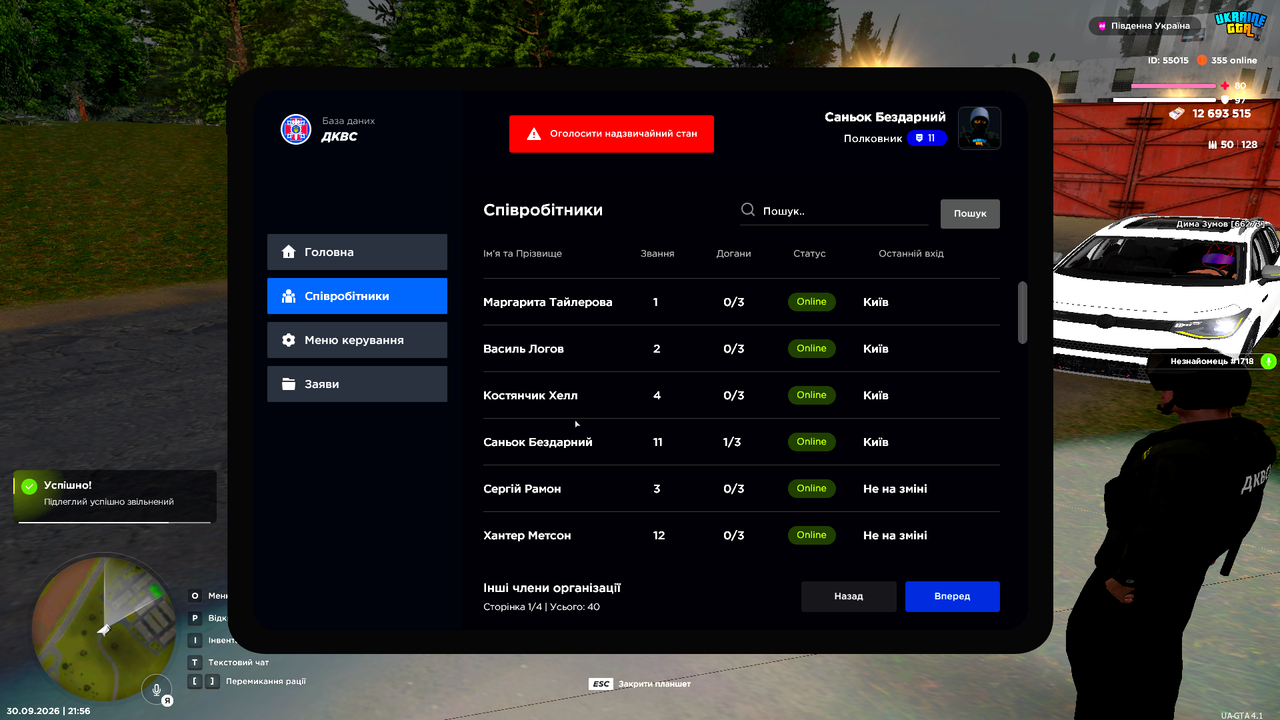
Task: Click the armor shield icon beside 97
Action: 1225,100
